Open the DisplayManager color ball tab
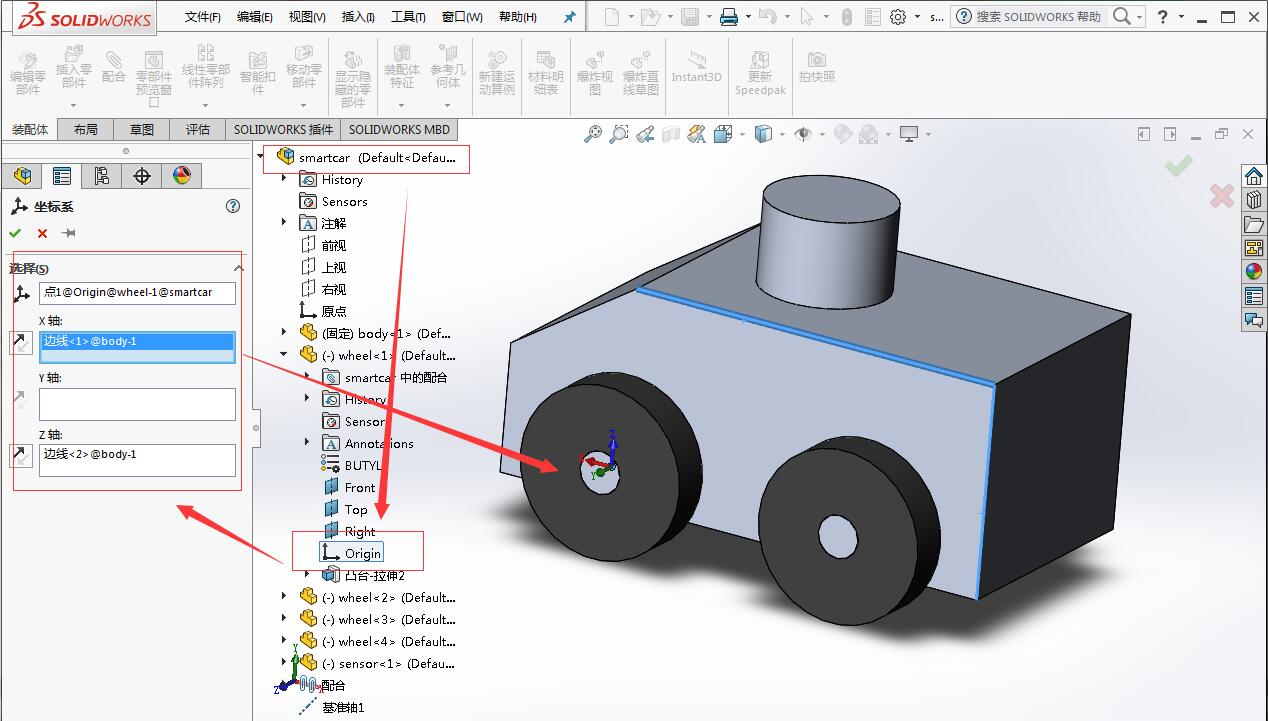Screen dimensions: 1268x721 pyautogui.click(x=181, y=176)
